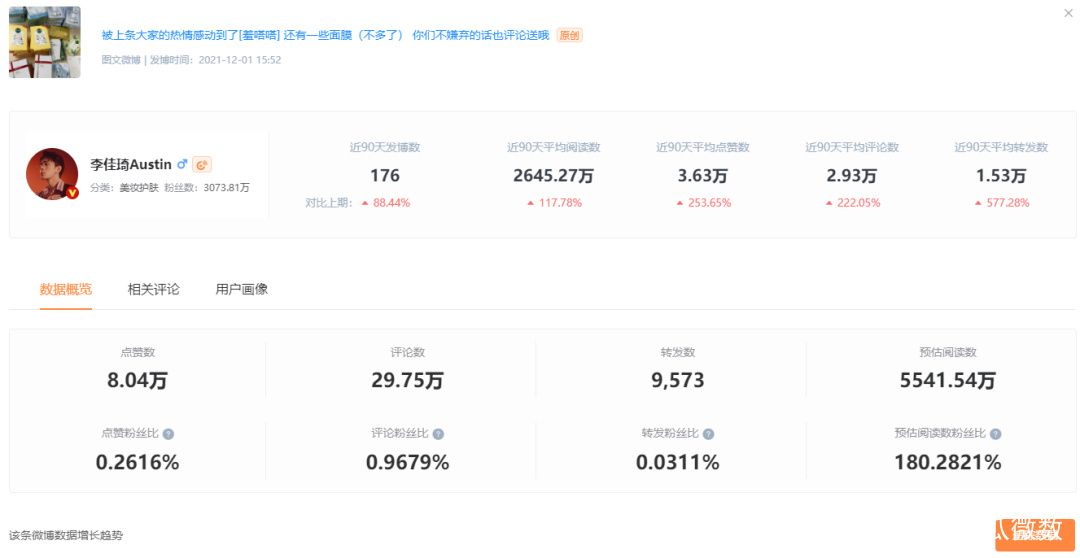Open the Weibo post title link
Viewport: 1080px width, 558px height.
tap(325, 35)
